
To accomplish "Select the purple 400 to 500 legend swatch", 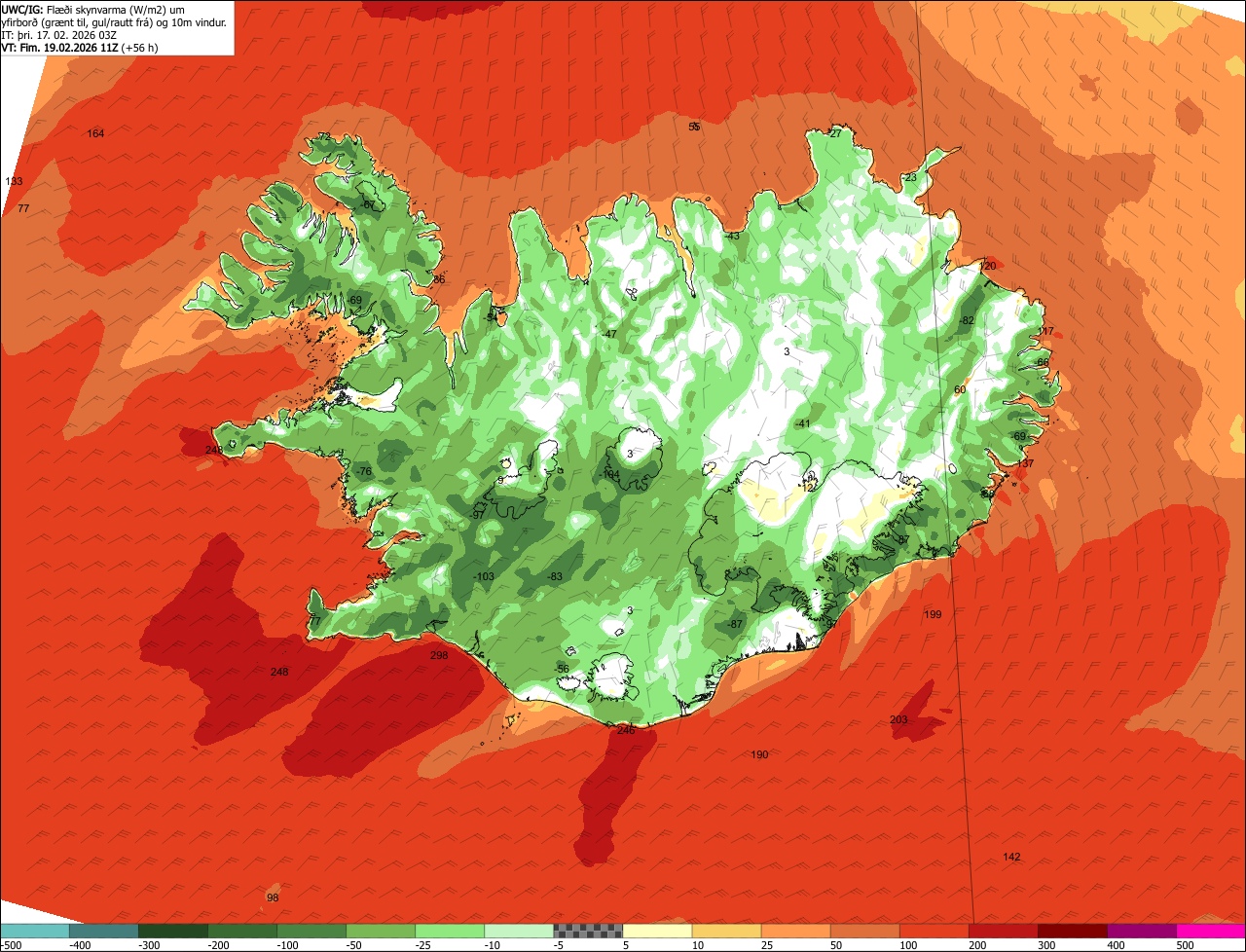I will [1141, 931].
